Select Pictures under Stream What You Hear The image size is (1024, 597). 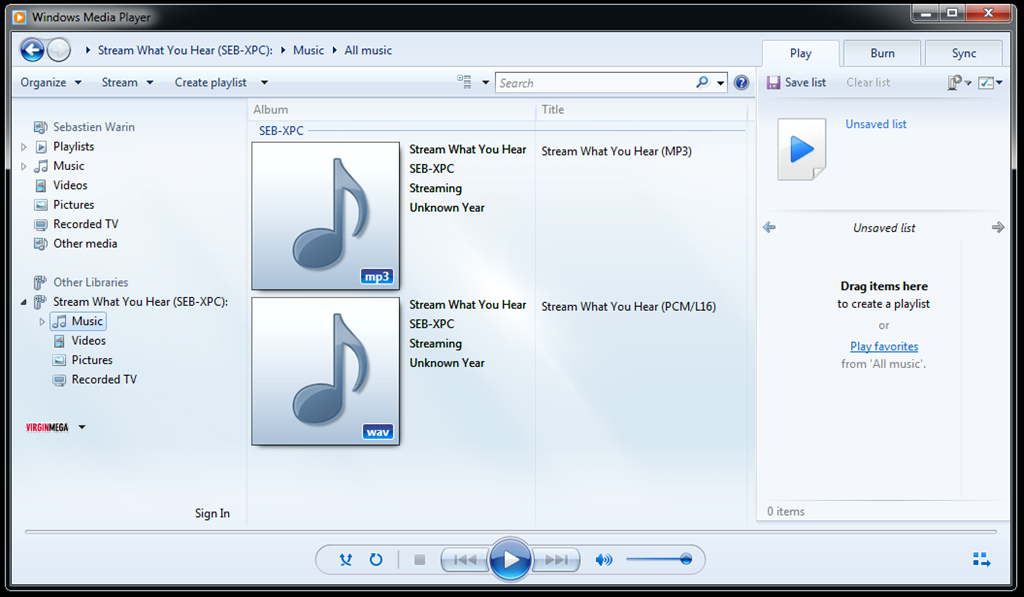(91, 360)
